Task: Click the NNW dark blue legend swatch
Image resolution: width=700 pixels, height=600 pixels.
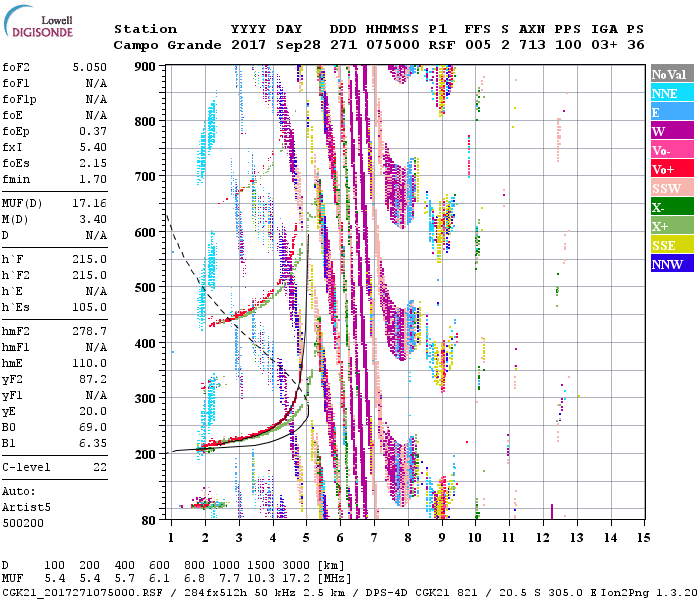Action: [672, 263]
